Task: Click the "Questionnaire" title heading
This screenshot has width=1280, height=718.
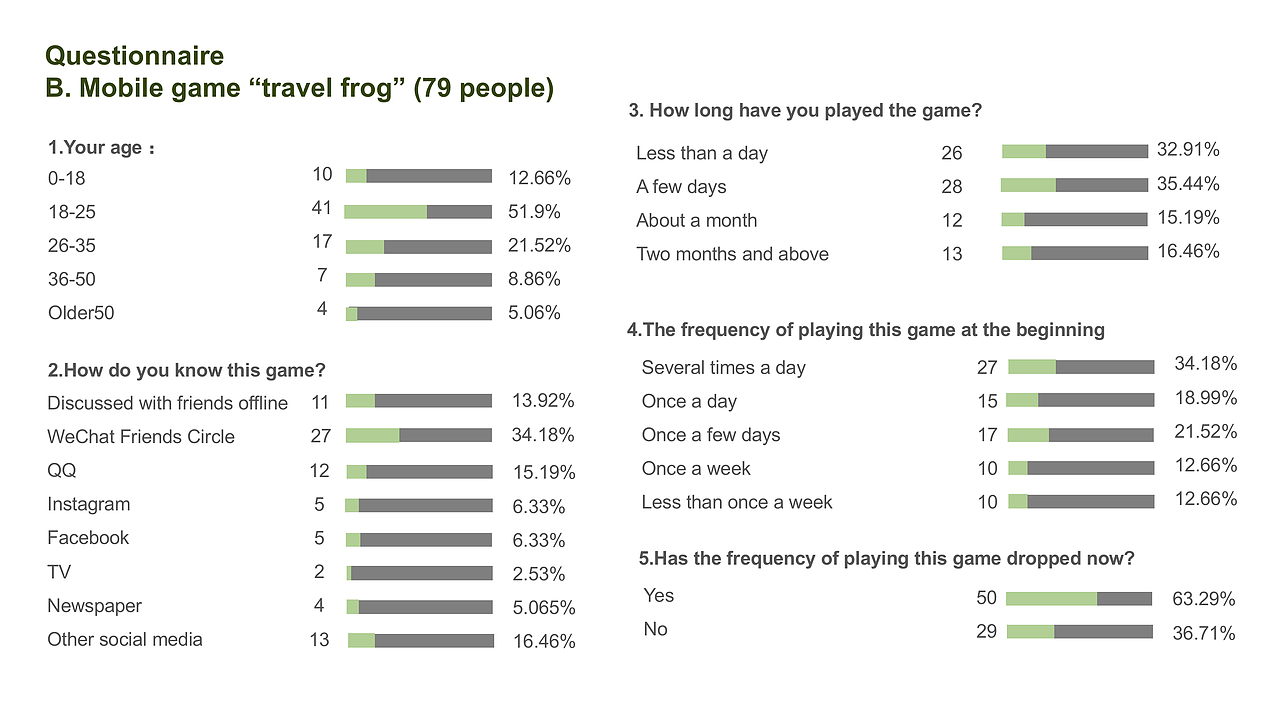Action: 135,55
